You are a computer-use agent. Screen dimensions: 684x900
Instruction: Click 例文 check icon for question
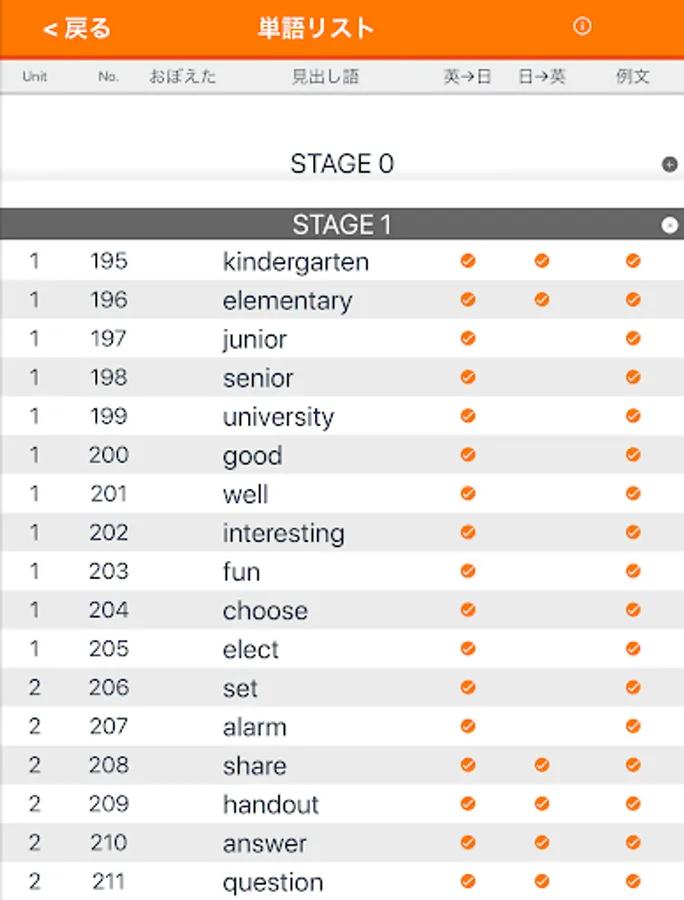633,881
